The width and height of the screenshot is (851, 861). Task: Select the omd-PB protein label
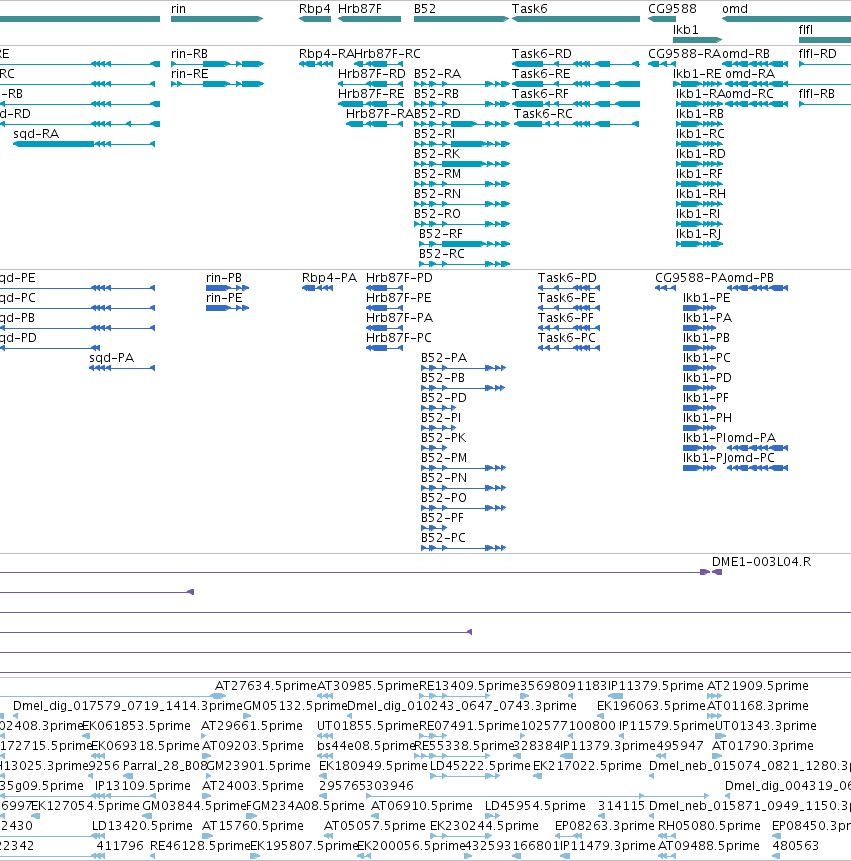point(751,278)
